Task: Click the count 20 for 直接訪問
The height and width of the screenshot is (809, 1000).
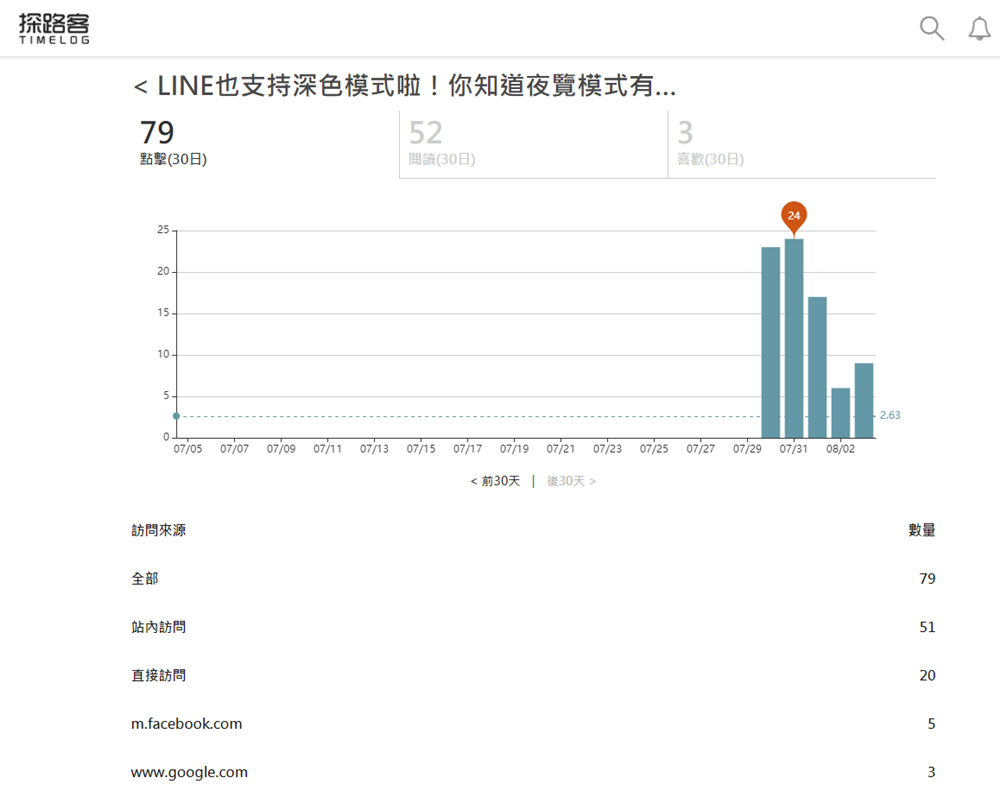Action: (x=927, y=676)
